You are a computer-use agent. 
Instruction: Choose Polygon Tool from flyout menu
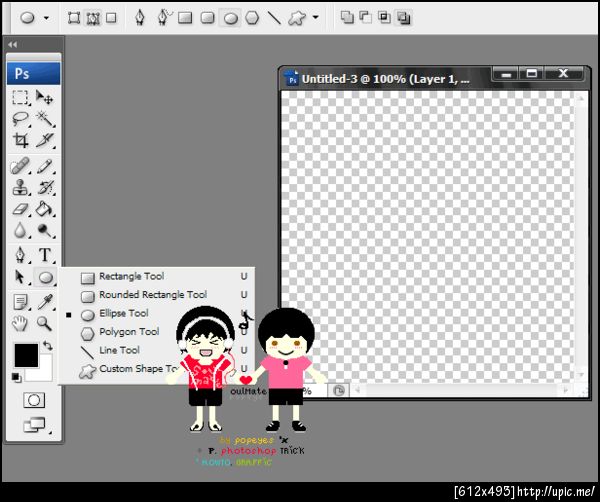coord(157,332)
